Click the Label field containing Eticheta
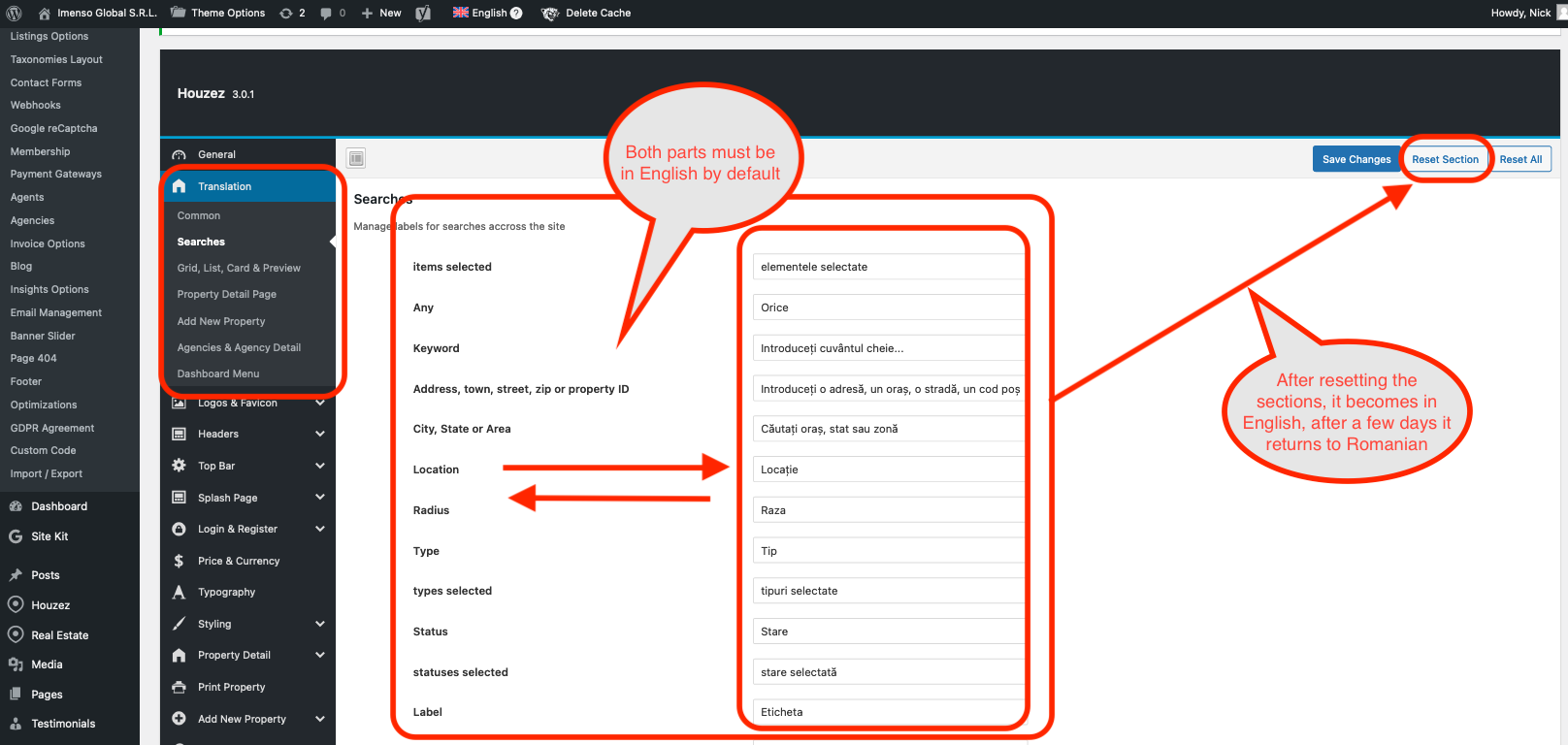1568x745 pixels. point(890,712)
